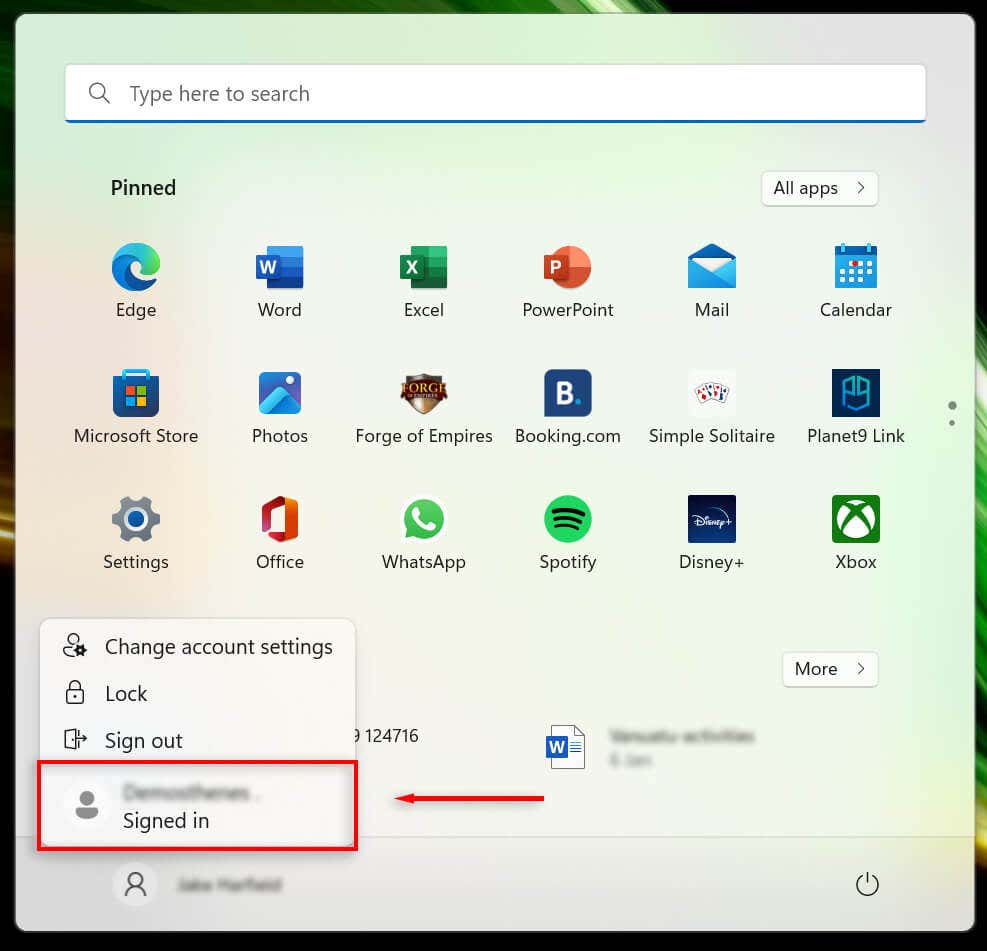This screenshot has height=951, width=987.
Task: Expand More recommended items
Action: click(830, 669)
